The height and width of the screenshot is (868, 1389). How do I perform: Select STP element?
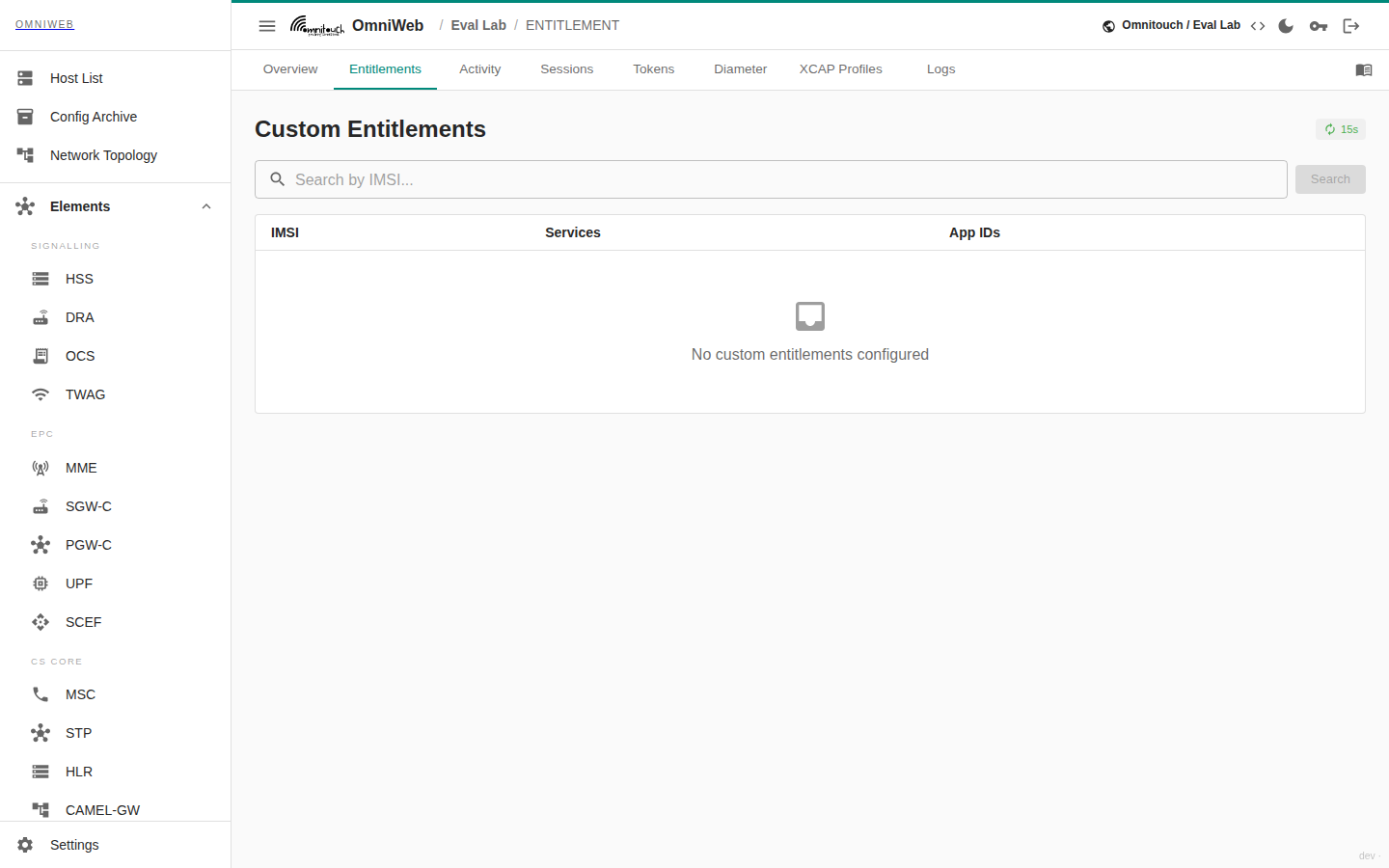click(116, 733)
